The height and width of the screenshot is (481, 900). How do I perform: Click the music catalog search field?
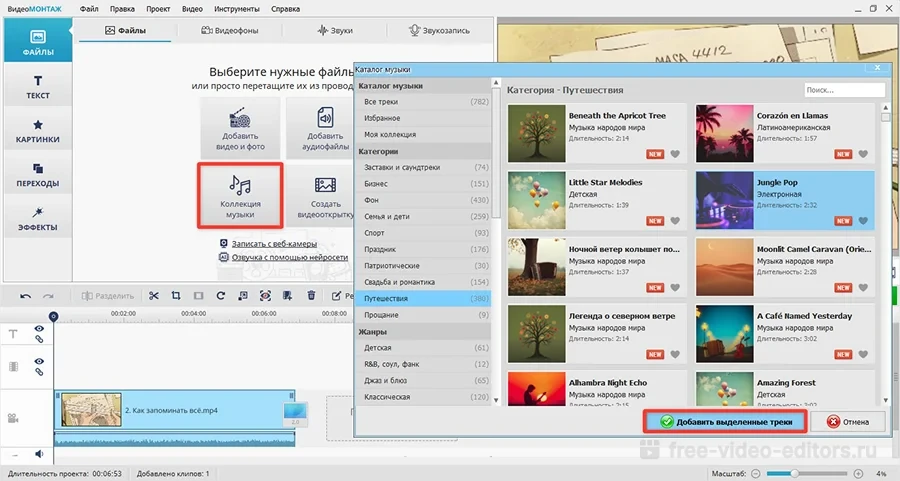(x=849, y=90)
